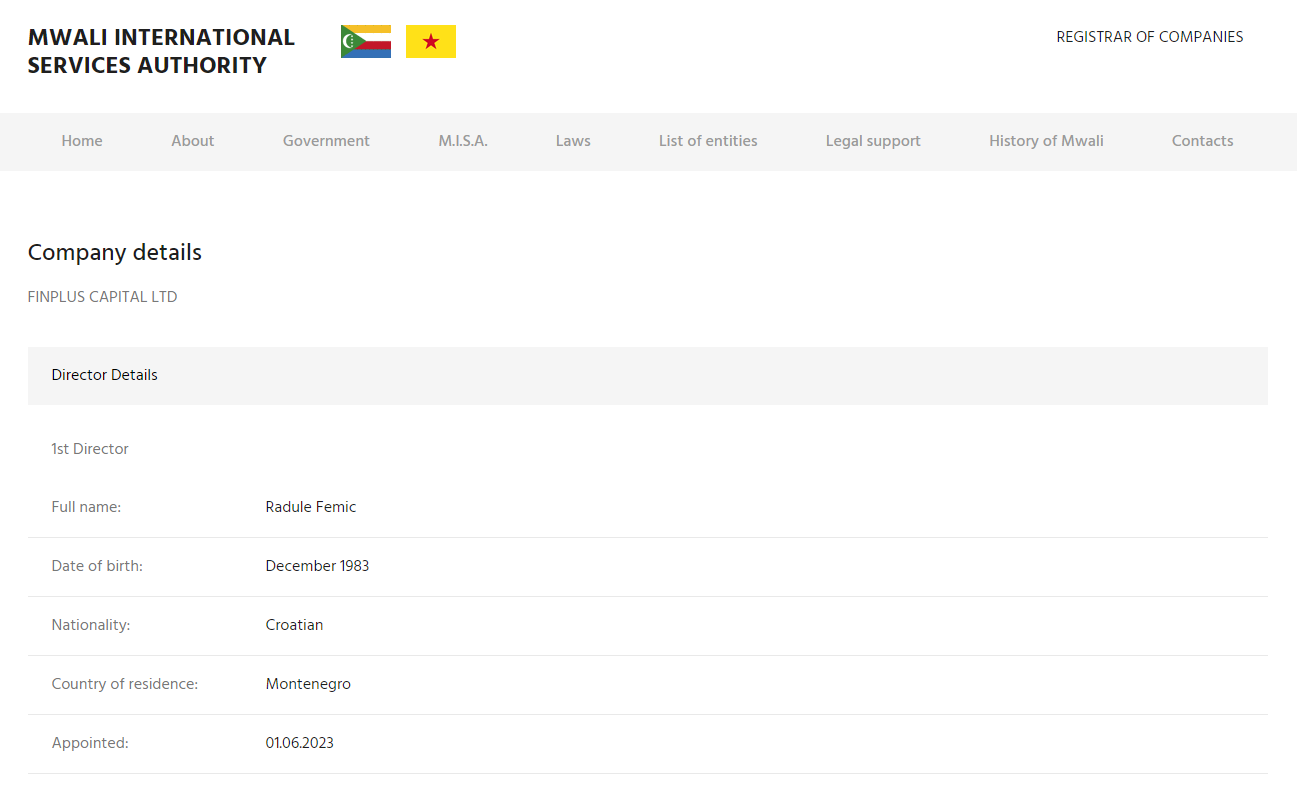Select the director name Radule Femic
The width and height of the screenshot is (1297, 797).
pyautogui.click(x=311, y=507)
